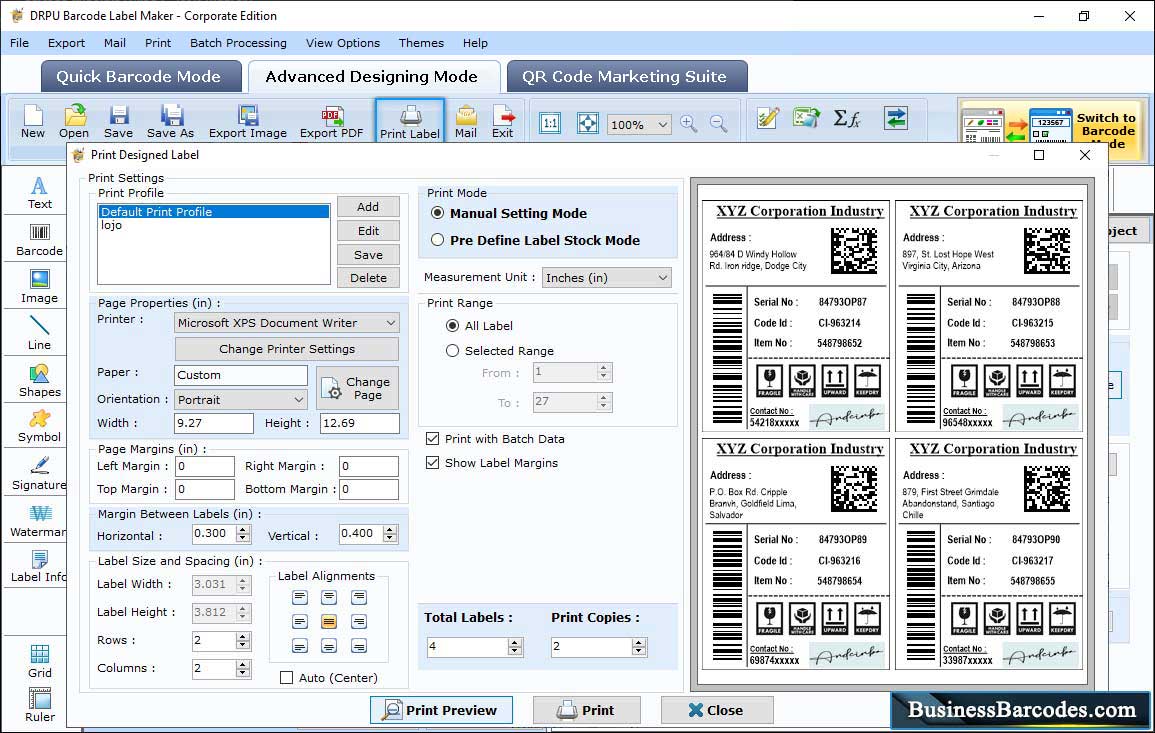Open the File menu
Viewport: 1155px width, 733px height.
(19, 43)
